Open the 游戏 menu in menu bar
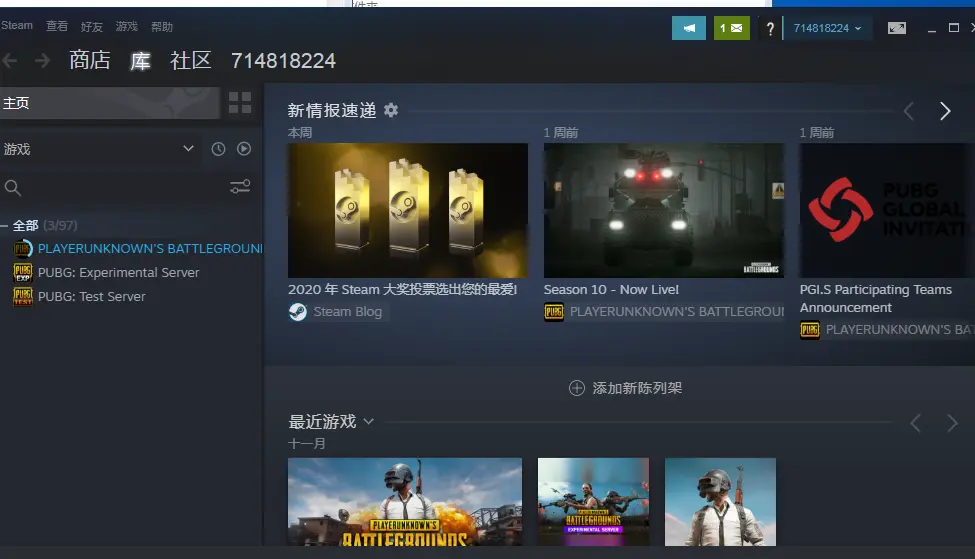The width and height of the screenshot is (975, 559). [x=126, y=26]
